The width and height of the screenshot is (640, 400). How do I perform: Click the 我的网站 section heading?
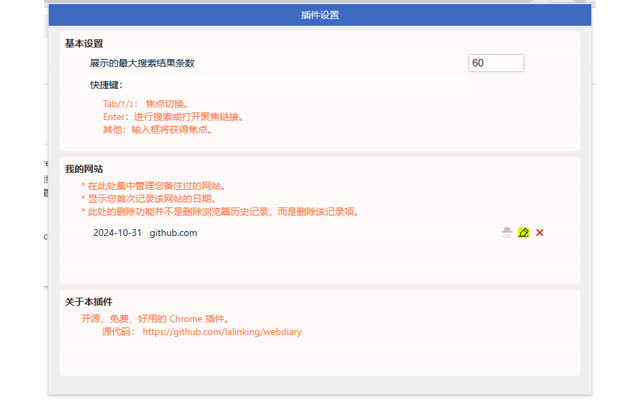(x=84, y=169)
